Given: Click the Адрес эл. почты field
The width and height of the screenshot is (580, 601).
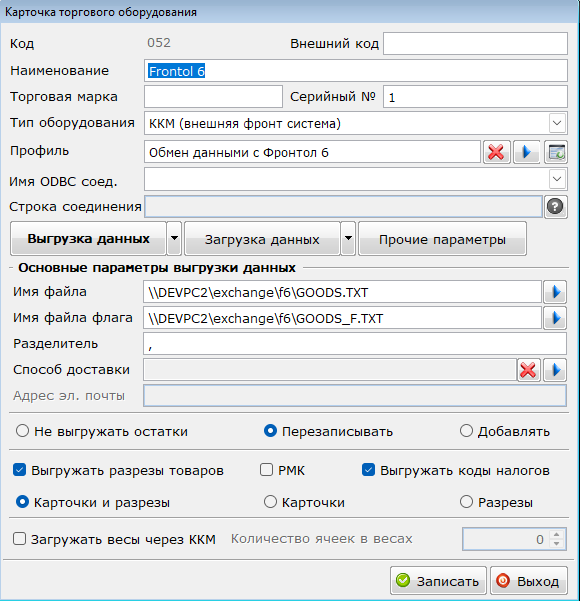Looking at the screenshot, I should pos(355,396).
